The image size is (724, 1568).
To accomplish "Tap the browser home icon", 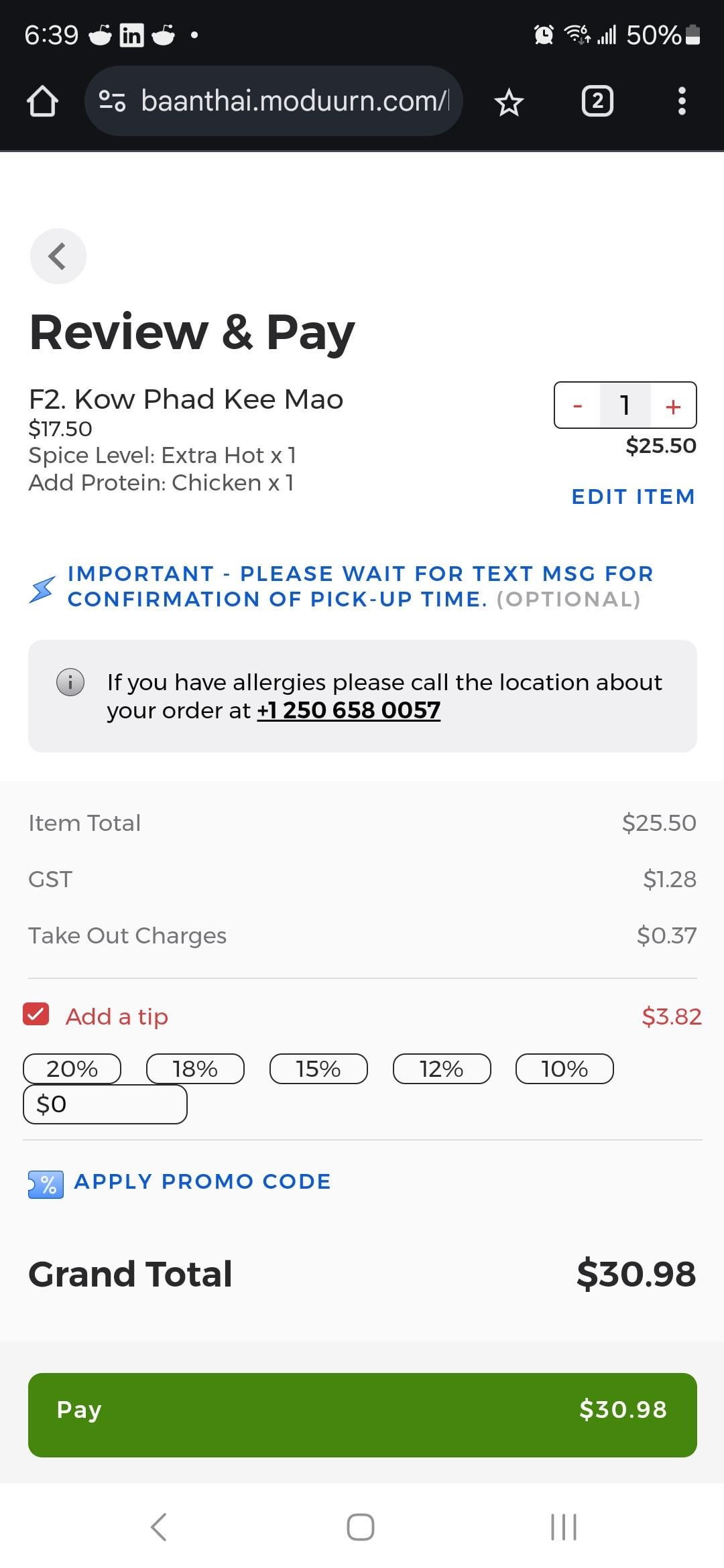I will pos(42,102).
